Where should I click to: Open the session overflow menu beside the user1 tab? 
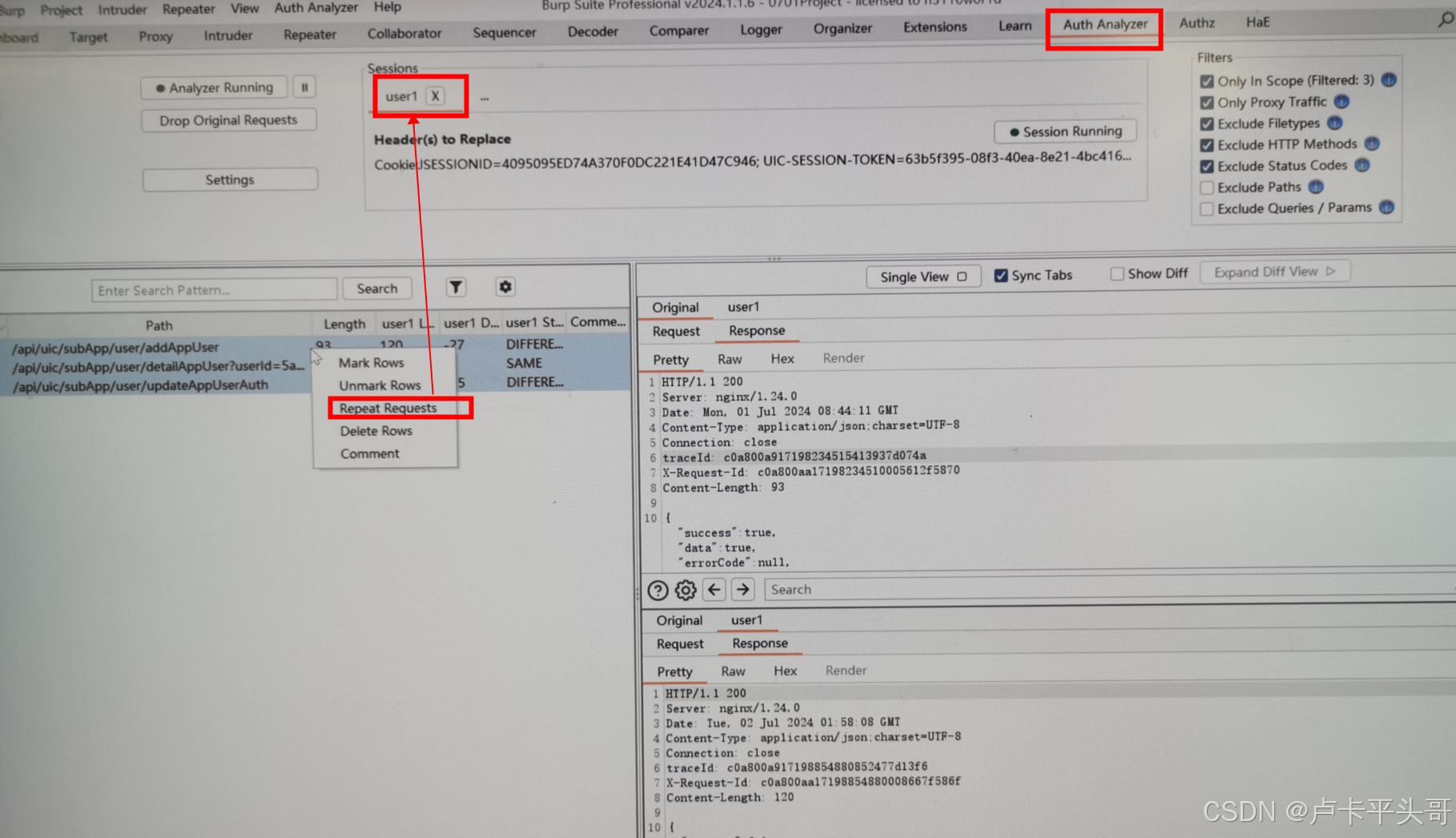point(484,97)
